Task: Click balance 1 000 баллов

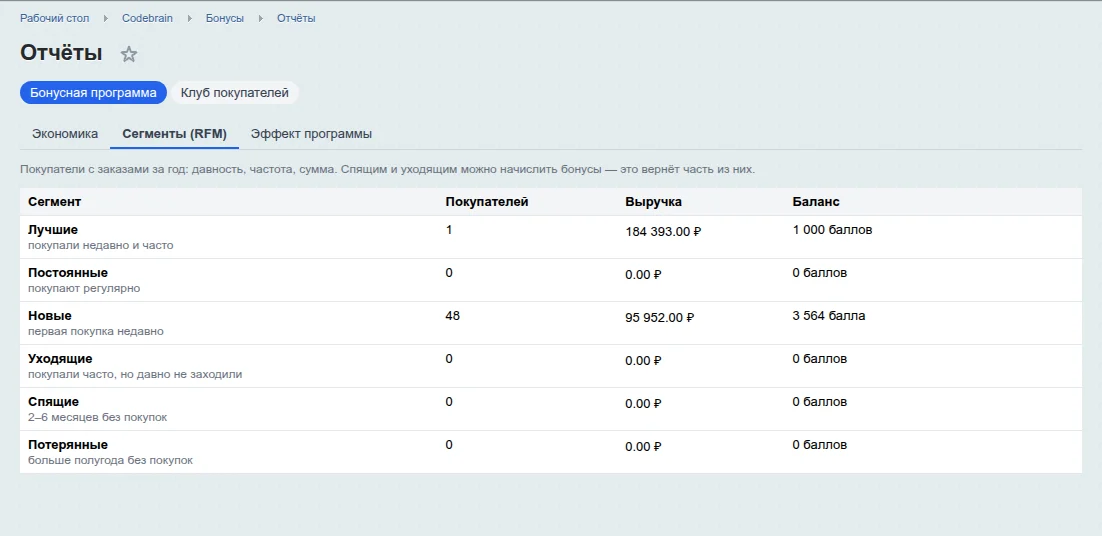Action: coord(832,230)
